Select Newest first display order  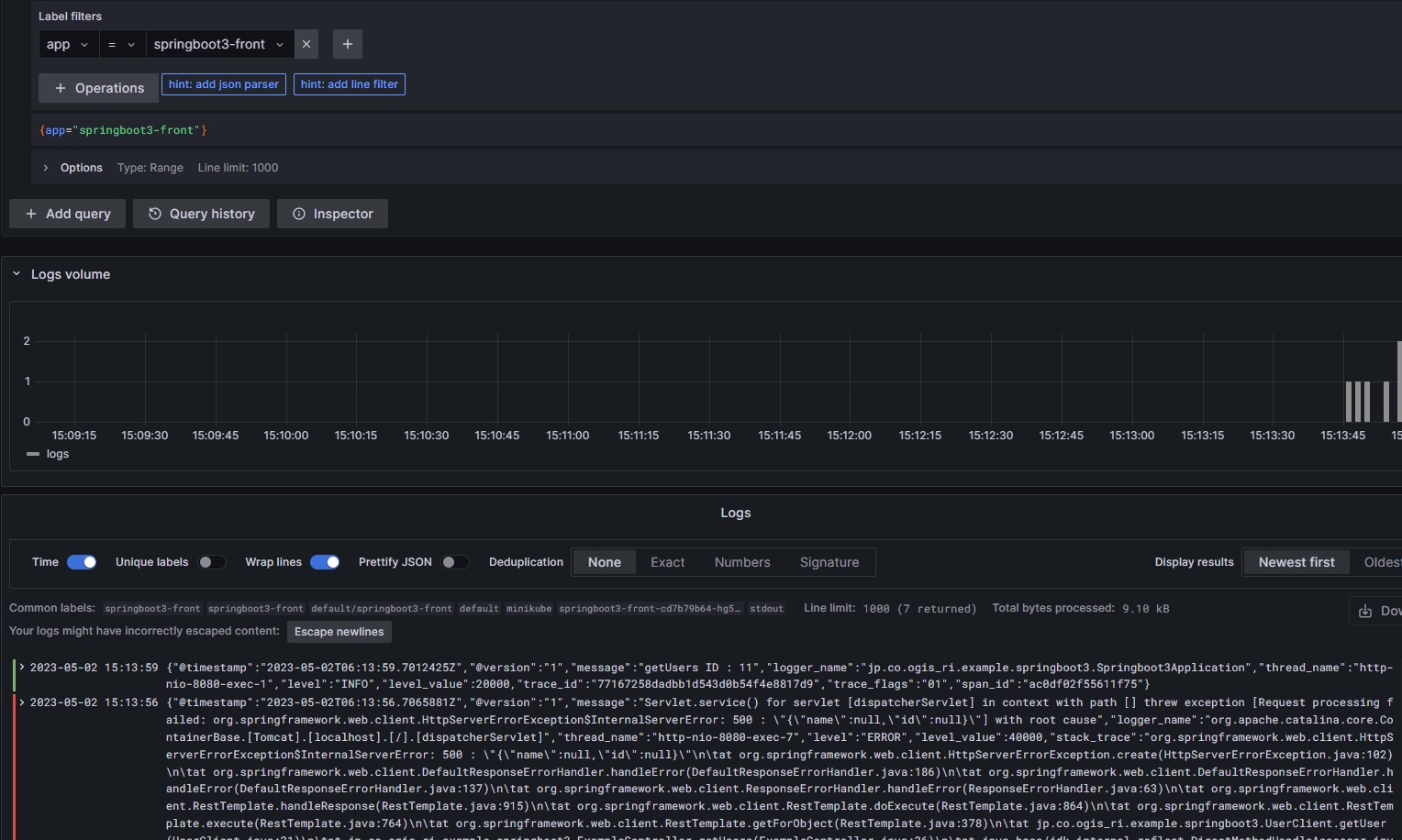(1296, 562)
